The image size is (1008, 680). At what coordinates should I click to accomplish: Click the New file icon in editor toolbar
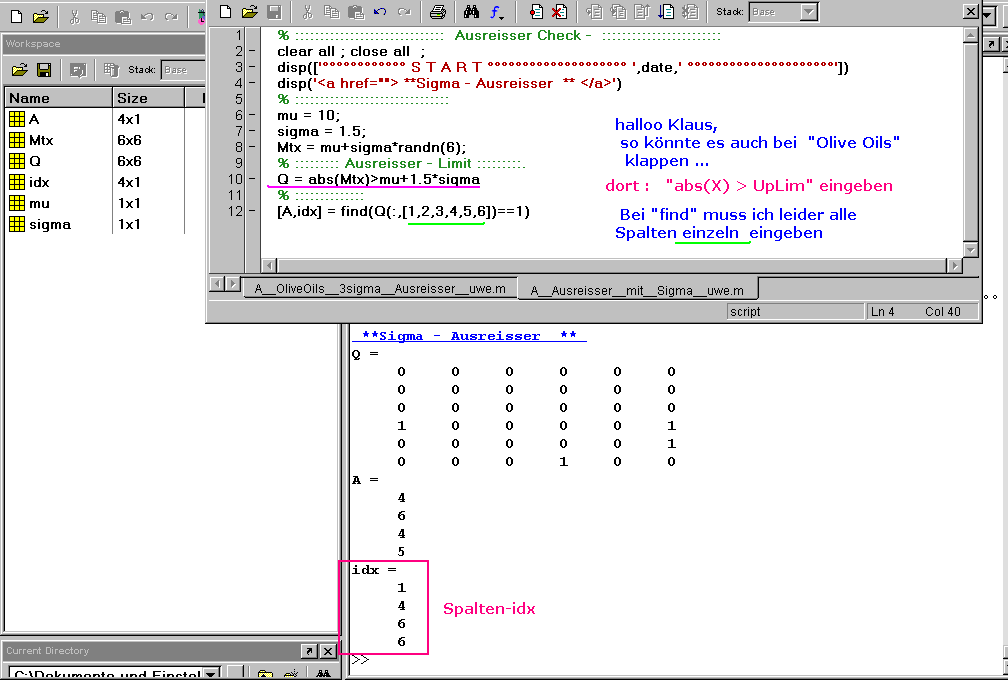(226, 12)
